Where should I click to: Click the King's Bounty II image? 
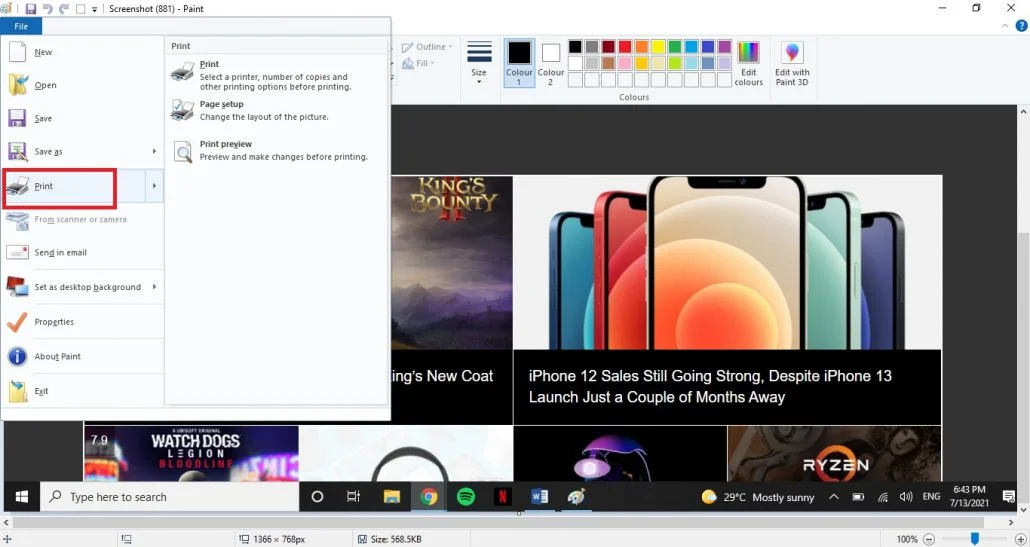[x=452, y=262]
